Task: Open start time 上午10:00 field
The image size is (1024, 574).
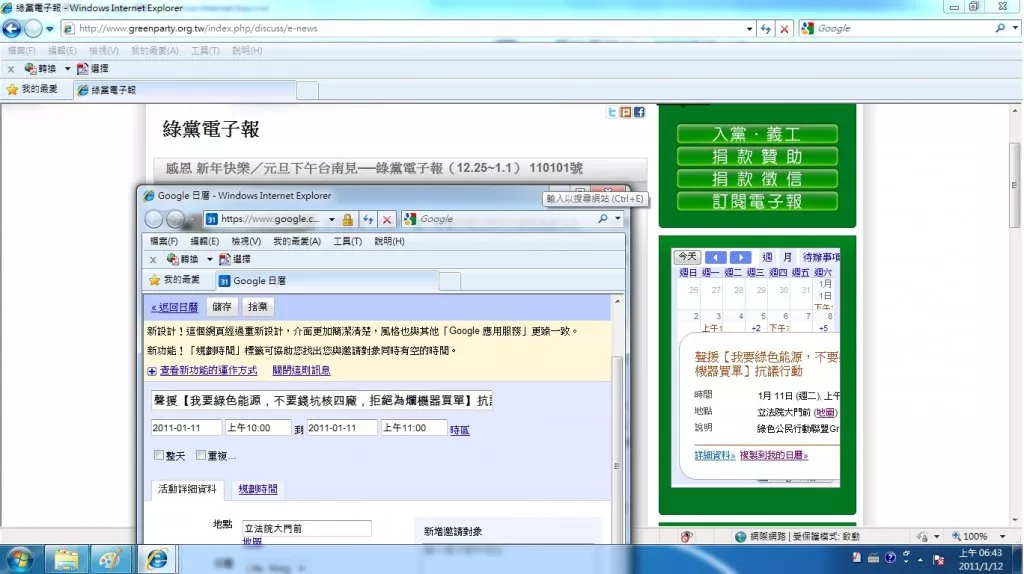Action: point(257,428)
